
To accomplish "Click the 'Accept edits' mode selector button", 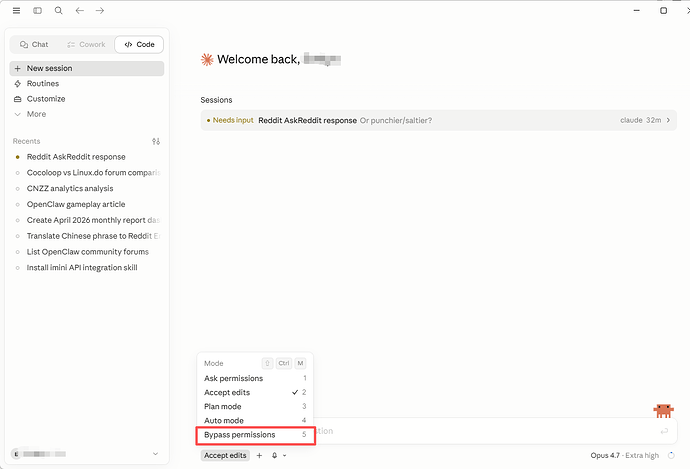I will 225,455.
